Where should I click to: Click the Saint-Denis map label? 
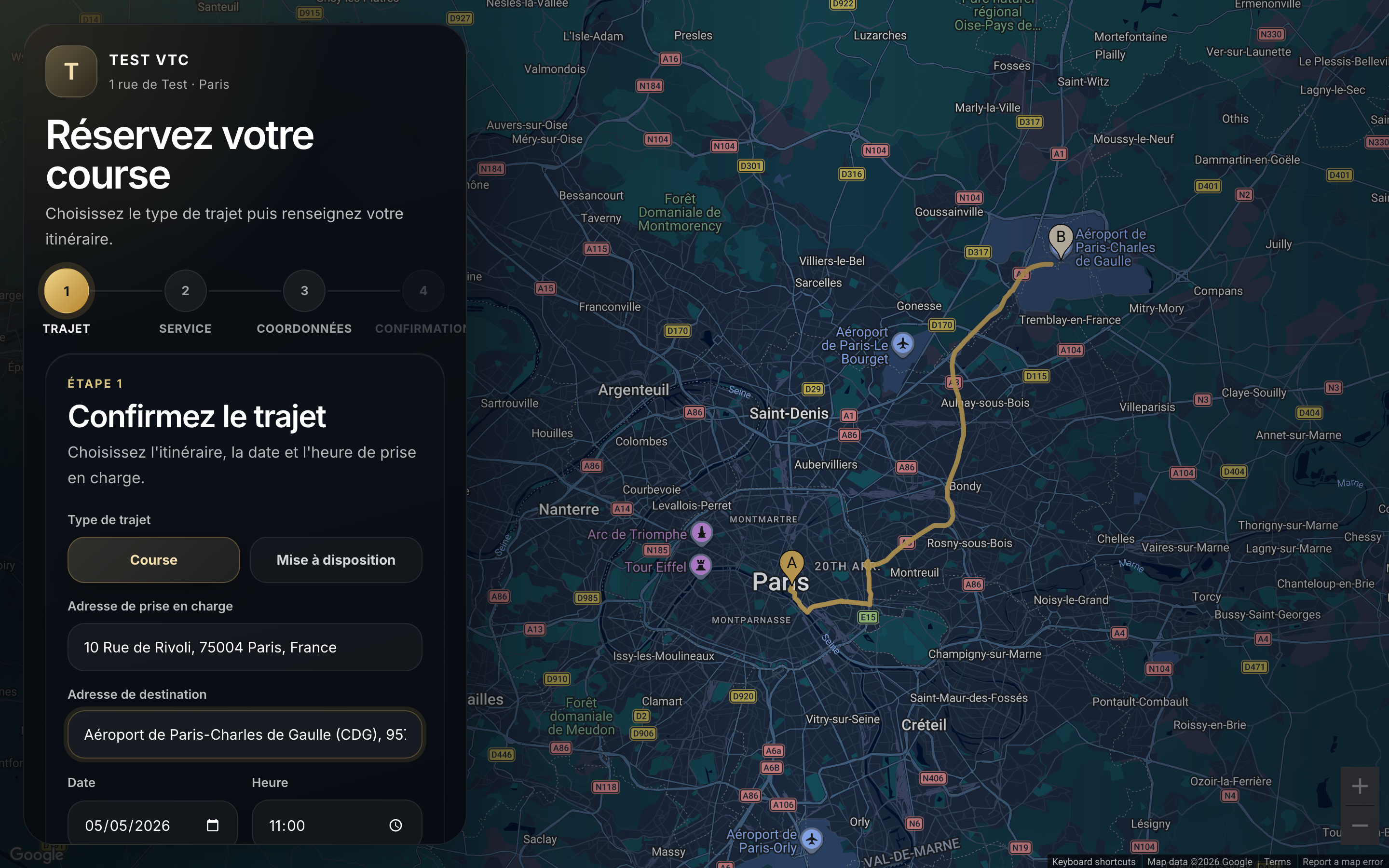(789, 413)
